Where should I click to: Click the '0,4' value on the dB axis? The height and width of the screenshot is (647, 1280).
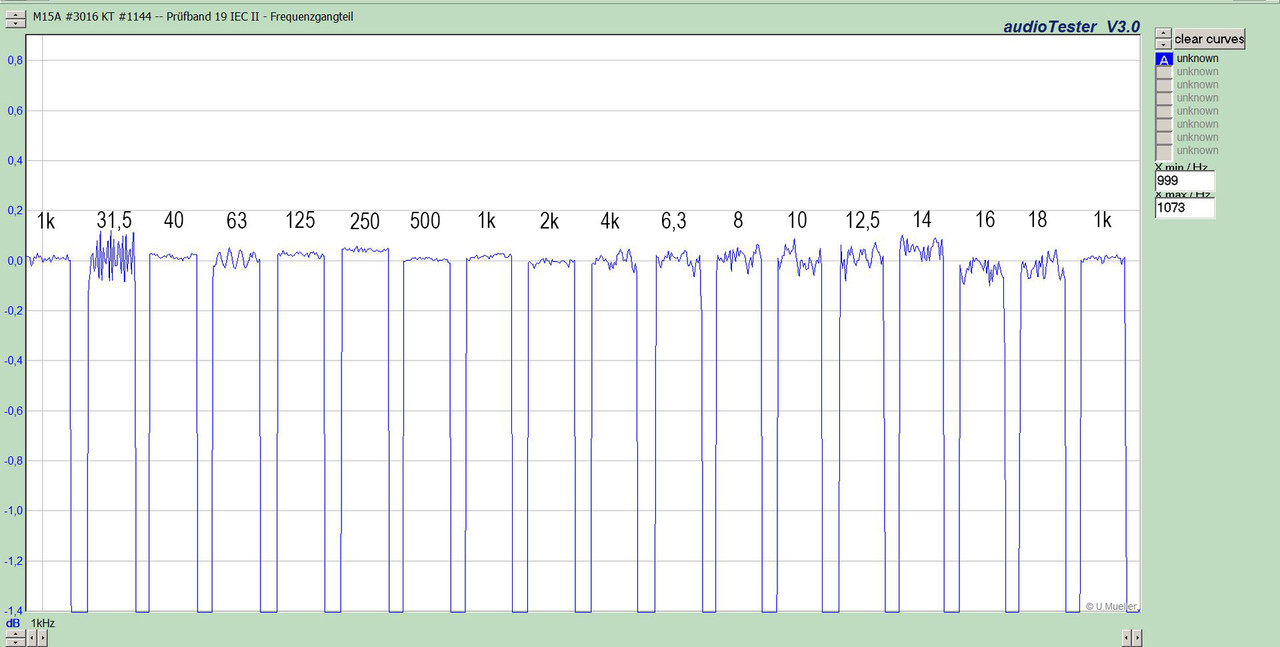pos(15,160)
